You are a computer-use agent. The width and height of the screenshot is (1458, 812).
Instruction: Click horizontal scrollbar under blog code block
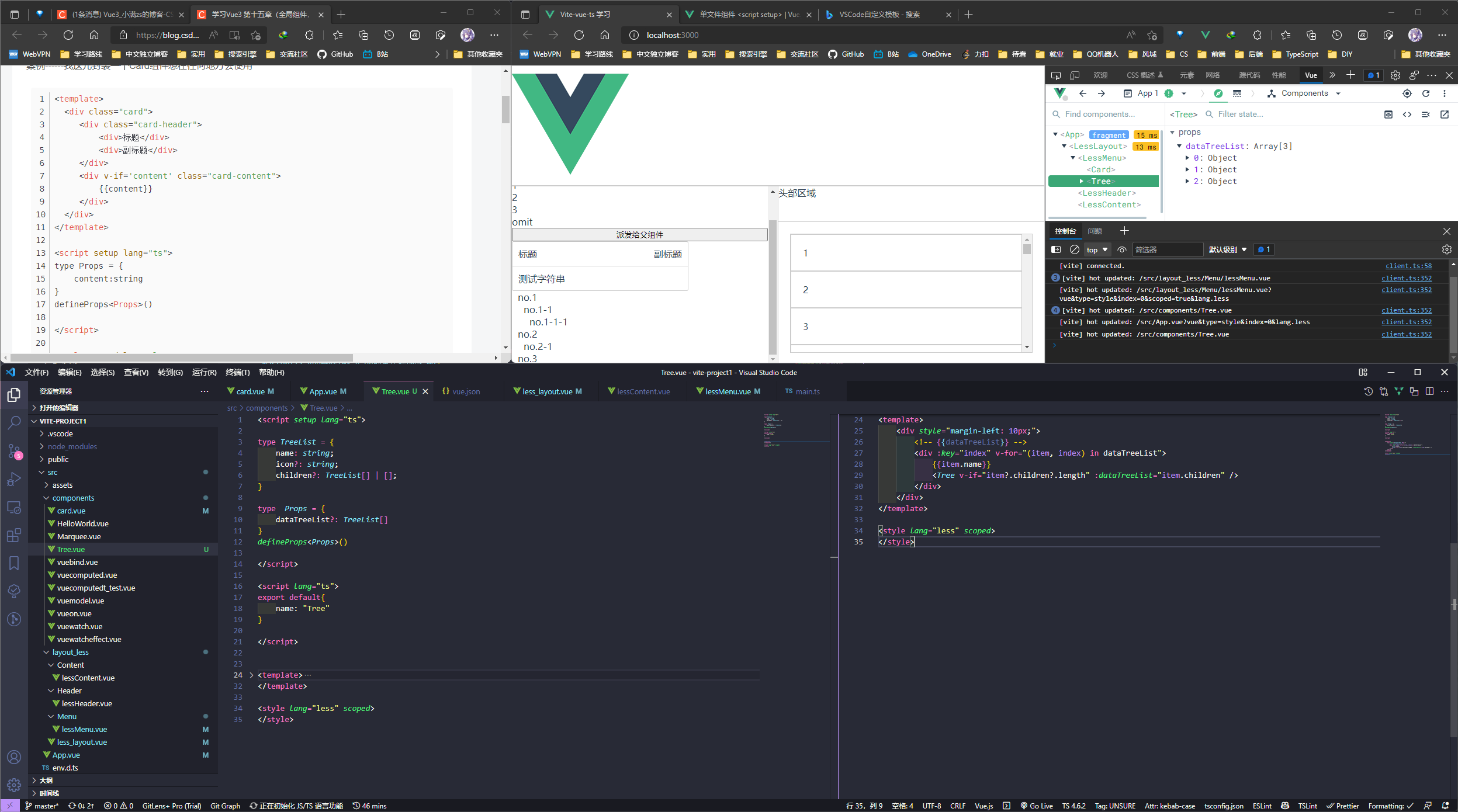[x=181, y=358]
